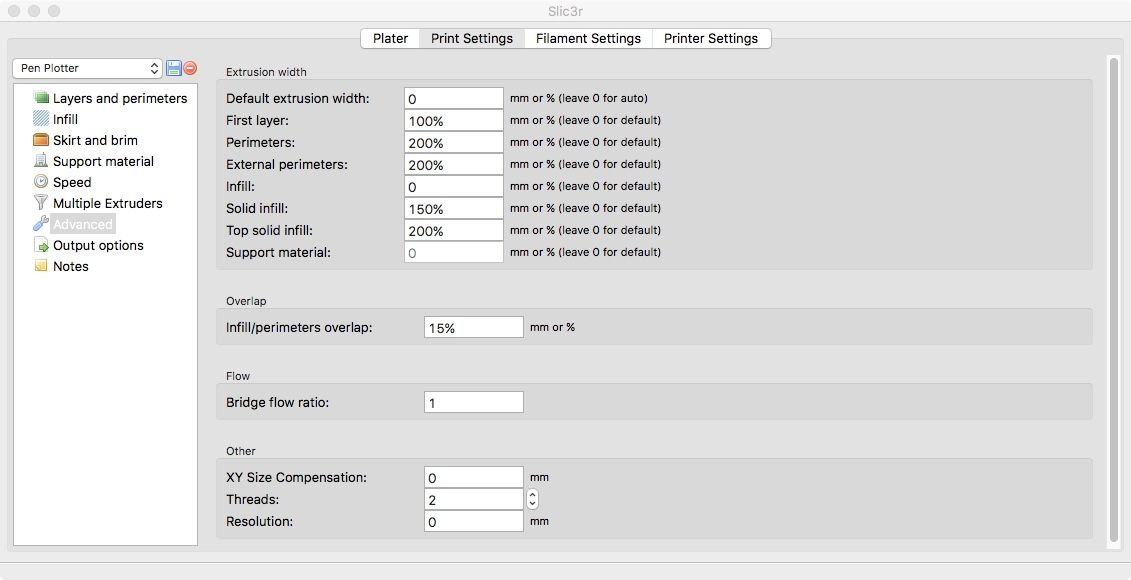Open the Filament Settings tab
This screenshot has height=580, width=1131.
pos(588,38)
